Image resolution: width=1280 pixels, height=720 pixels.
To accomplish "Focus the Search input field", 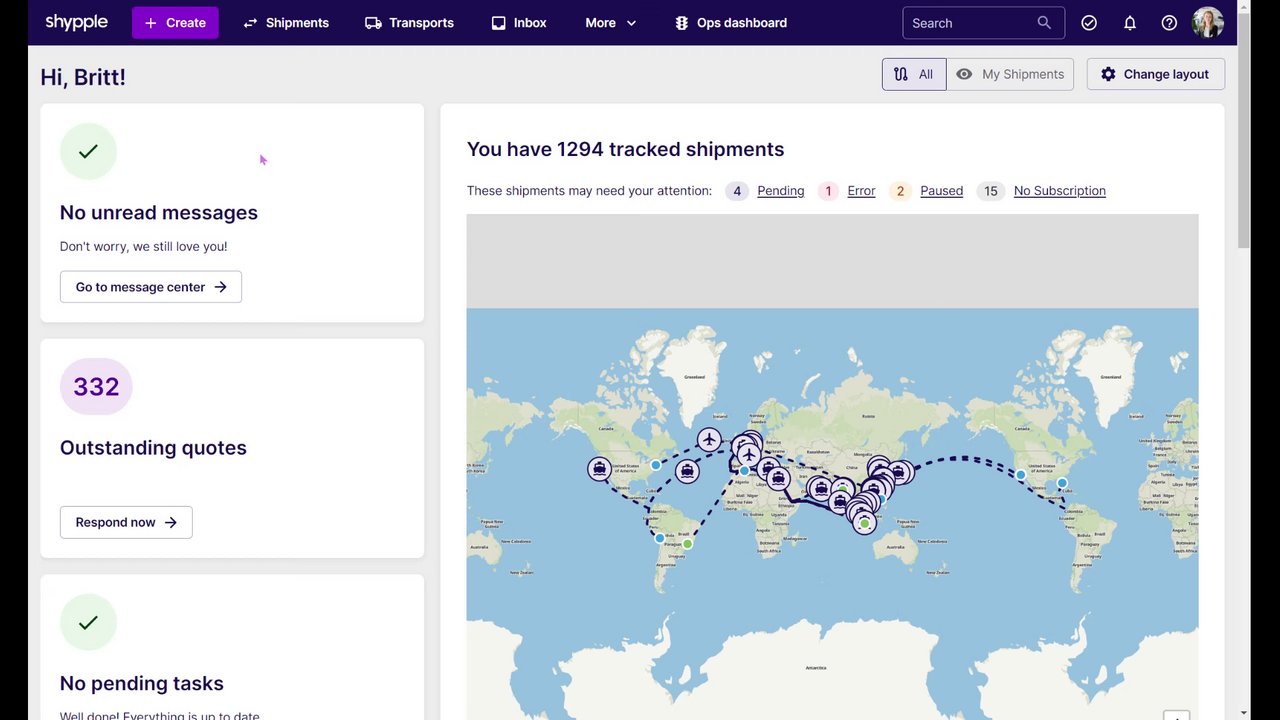I will 970,23.
